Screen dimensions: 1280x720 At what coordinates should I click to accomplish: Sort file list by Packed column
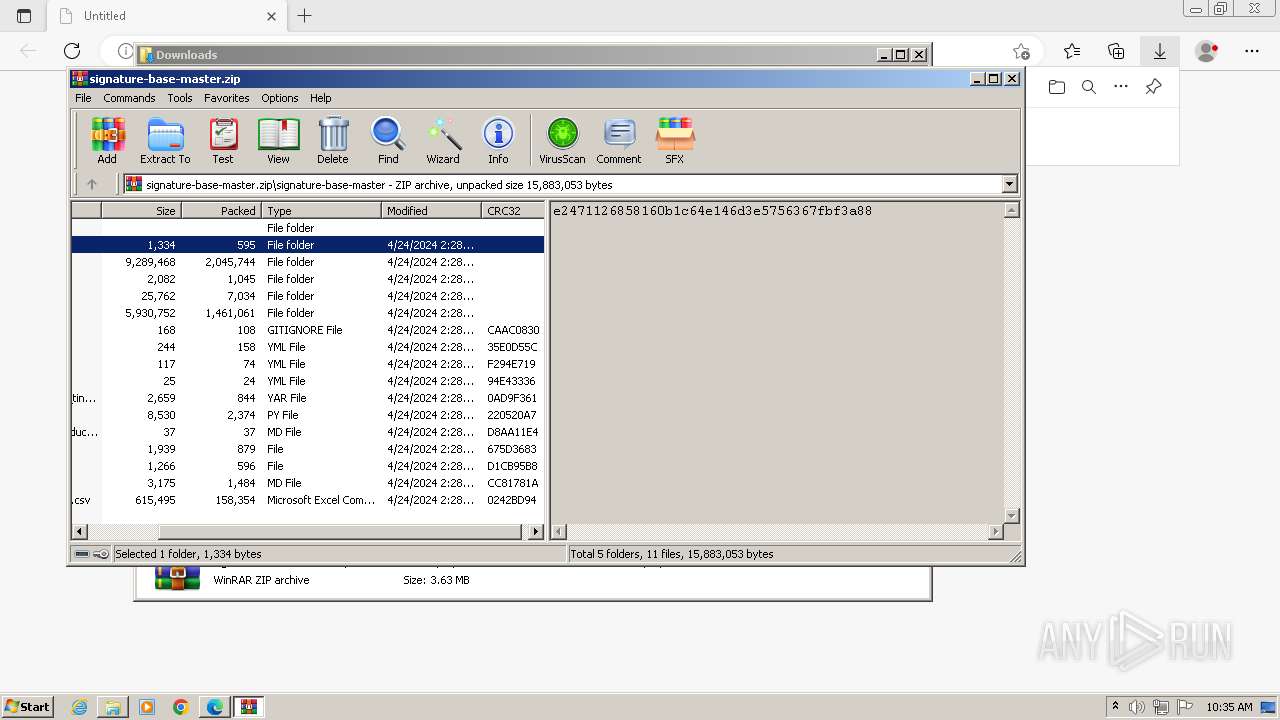click(221, 211)
